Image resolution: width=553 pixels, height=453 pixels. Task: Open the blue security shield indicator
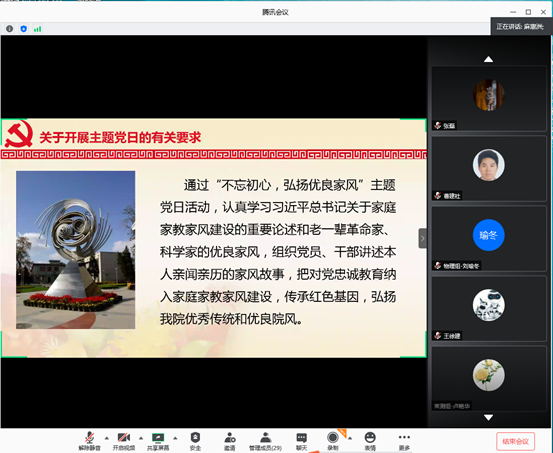(x=24, y=29)
